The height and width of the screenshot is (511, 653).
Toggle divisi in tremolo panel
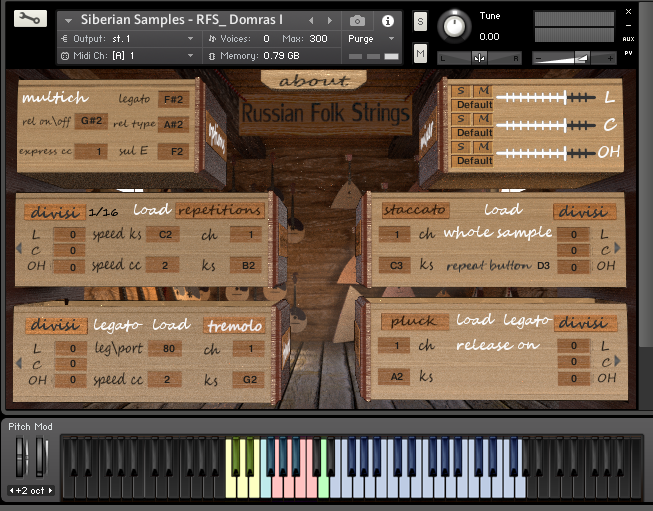click(x=56, y=325)
